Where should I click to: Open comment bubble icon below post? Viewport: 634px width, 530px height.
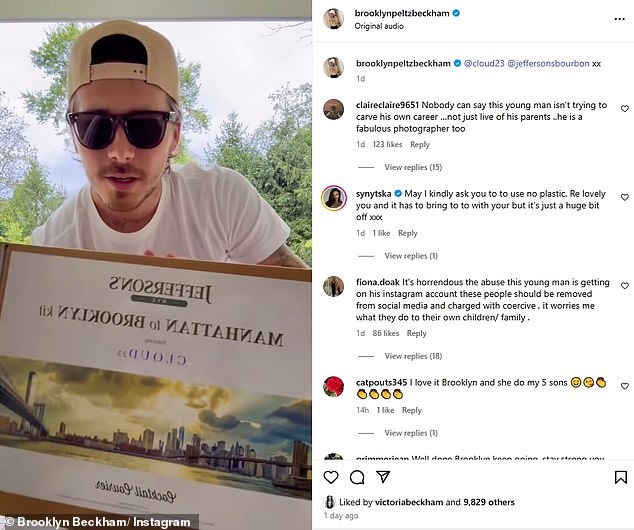[357, 477]
